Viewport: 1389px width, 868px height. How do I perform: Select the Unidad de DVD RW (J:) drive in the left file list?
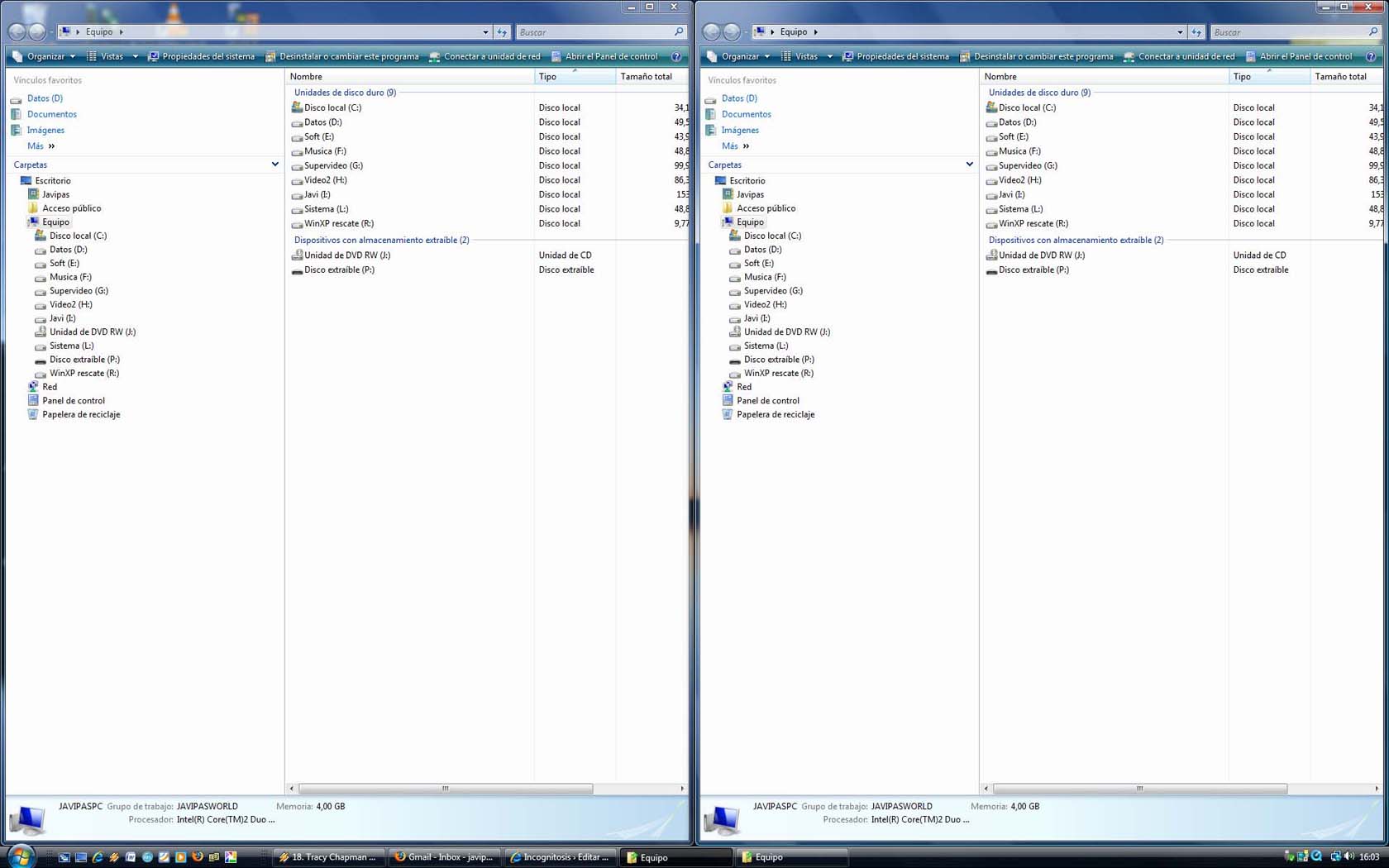point(346,255)
